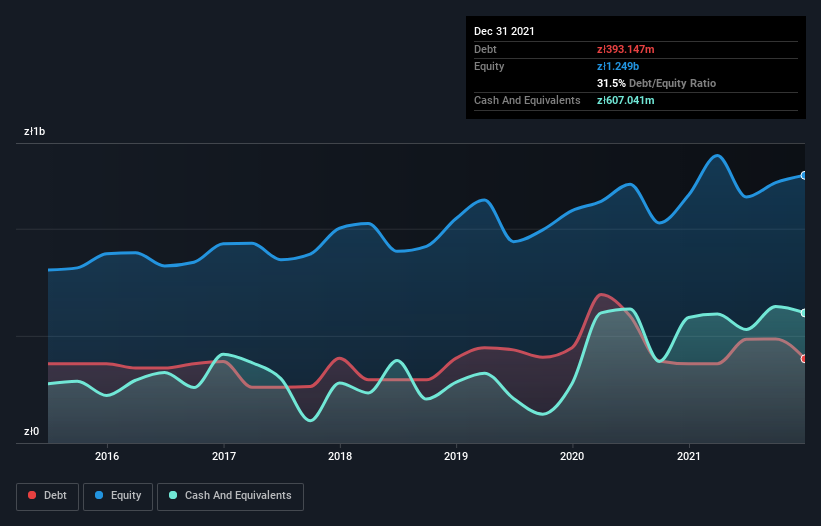
Task: Click the Debt label in tooltip
Action: coord(485,49)
